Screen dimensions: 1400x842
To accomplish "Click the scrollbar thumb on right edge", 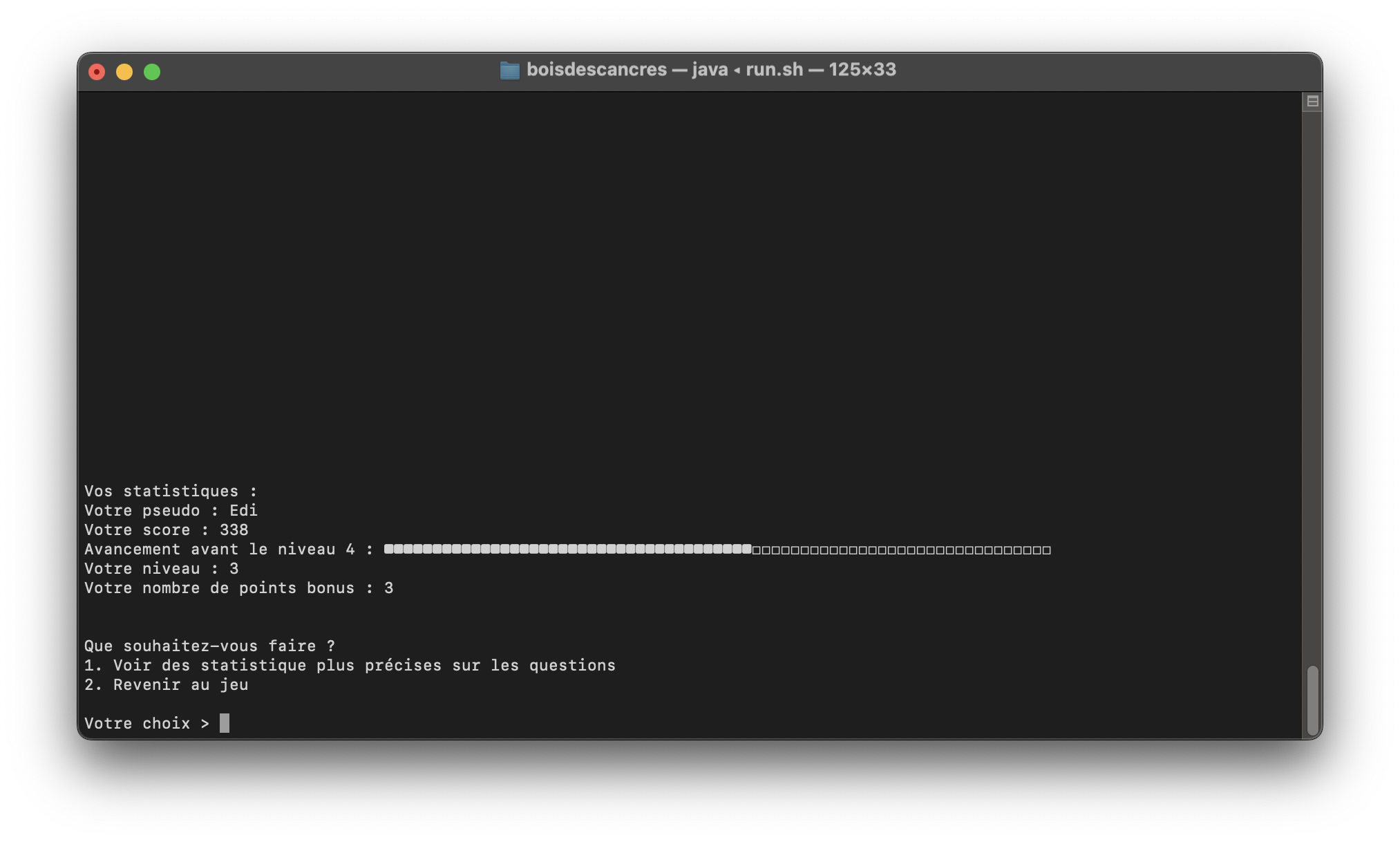I will [x=1312, y=700].
